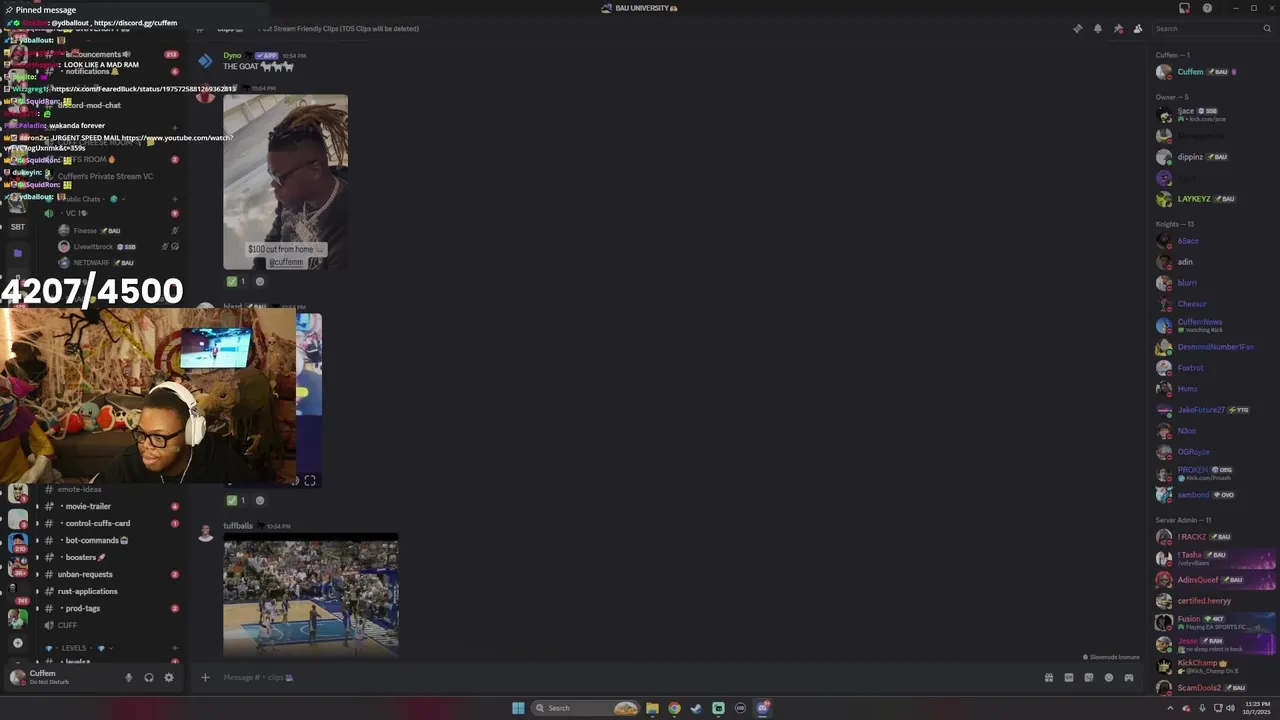Toggle the member list icon
The image size is (1280, 720).
(1138, 29)
